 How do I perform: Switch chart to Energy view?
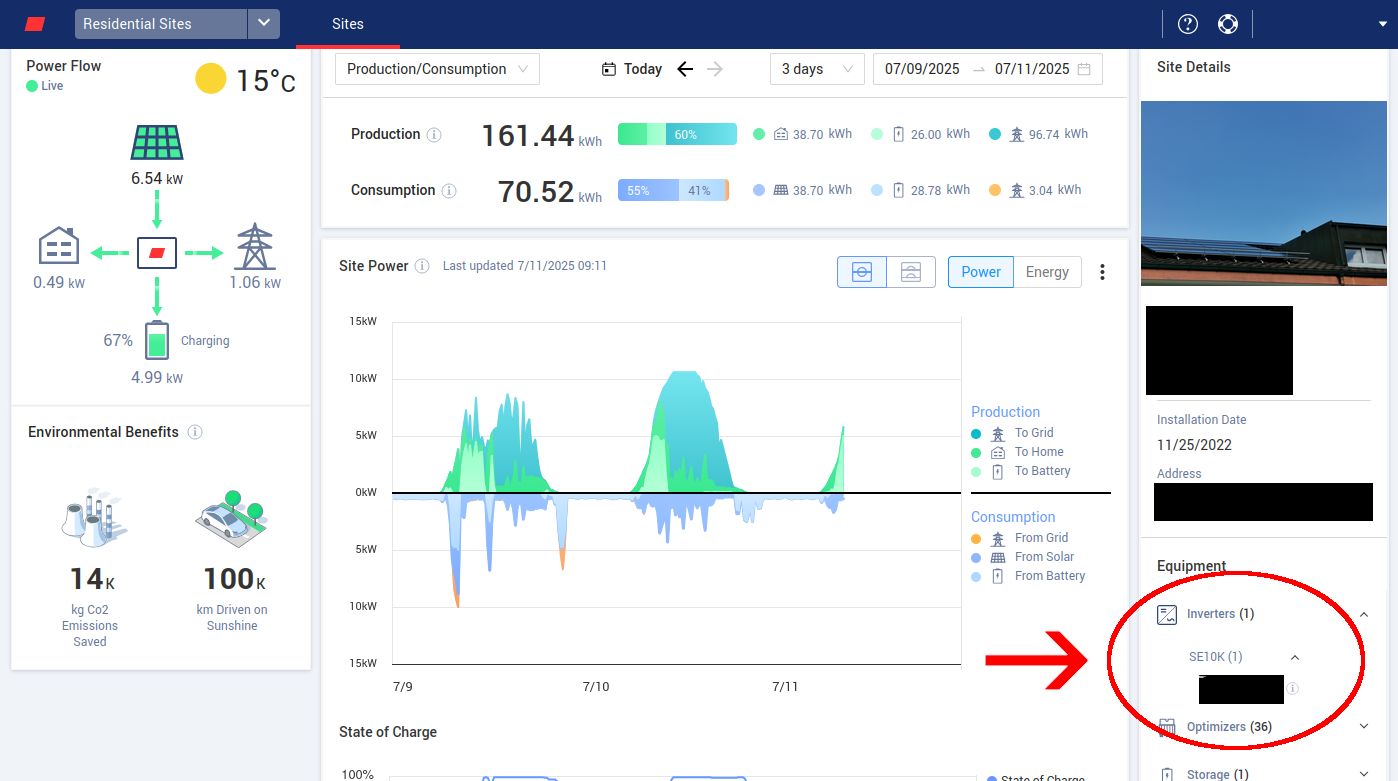coord(1047,272)
